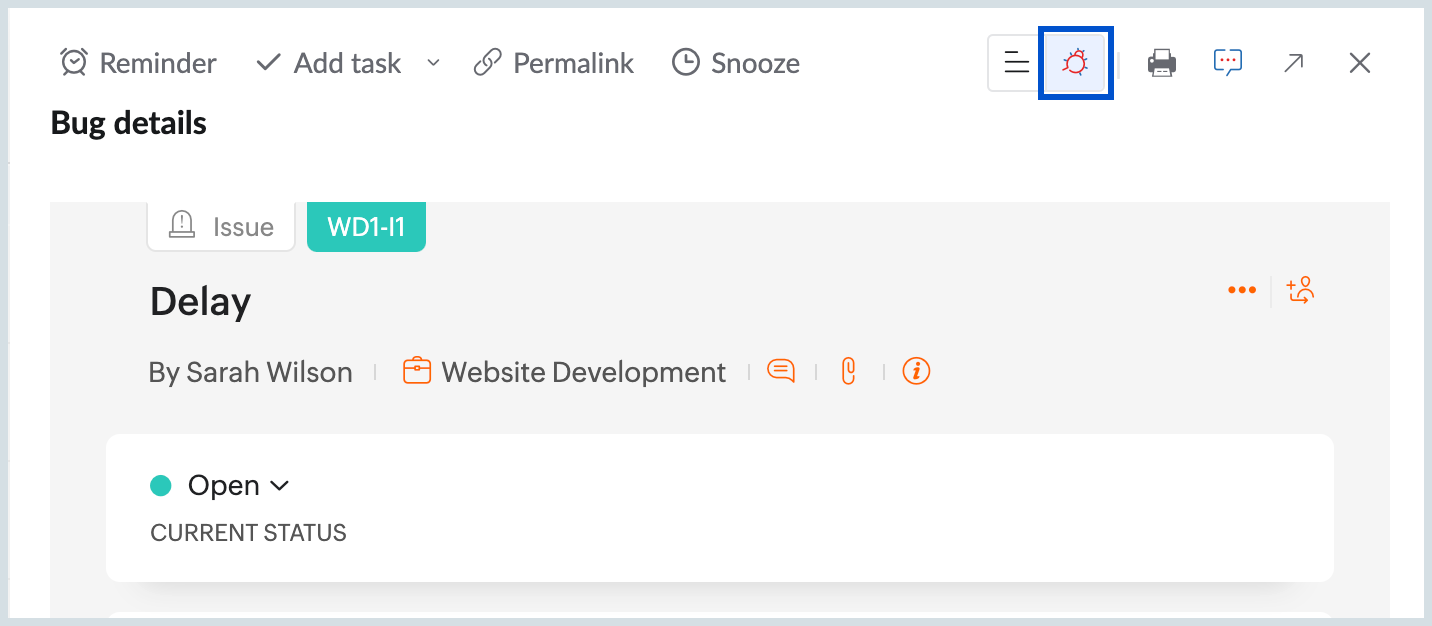Show the orange info circle icon
Image resolution: width=1432 pixels, height=626 pixels.
916,372
